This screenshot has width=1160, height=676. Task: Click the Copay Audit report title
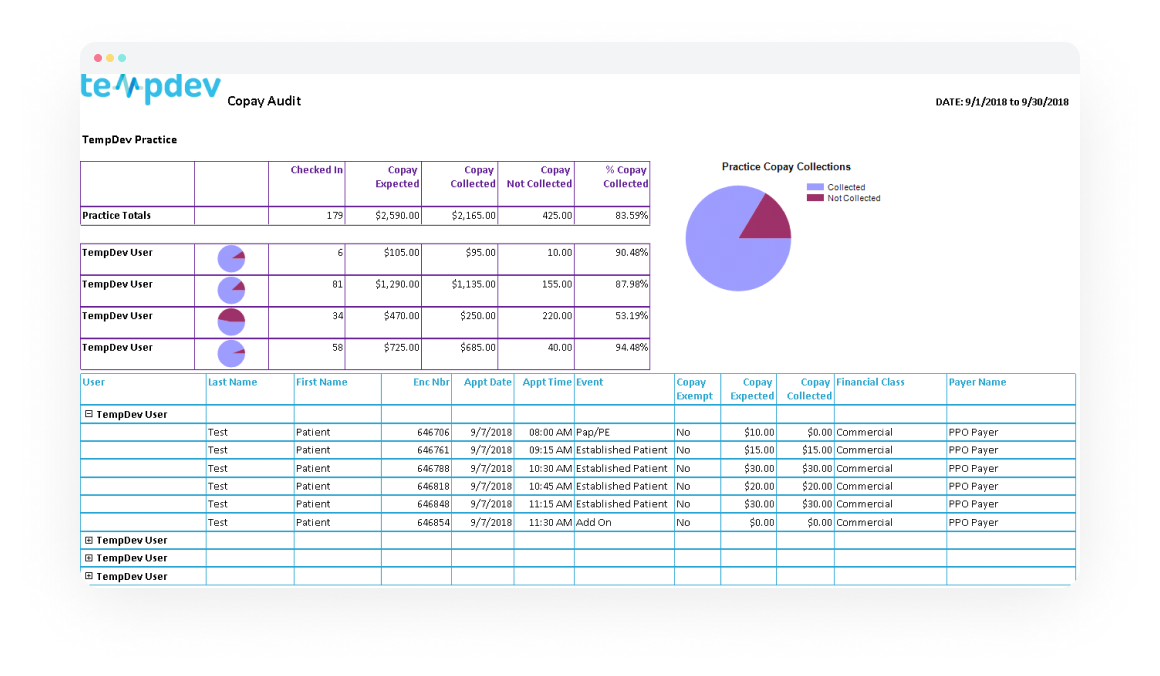(262, 101)
